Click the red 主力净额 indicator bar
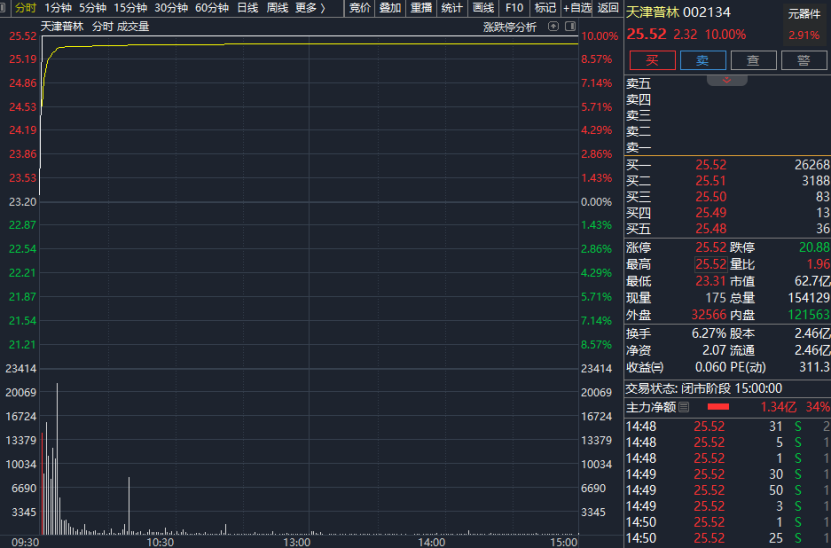831x548 pixels. coord(718,406)
